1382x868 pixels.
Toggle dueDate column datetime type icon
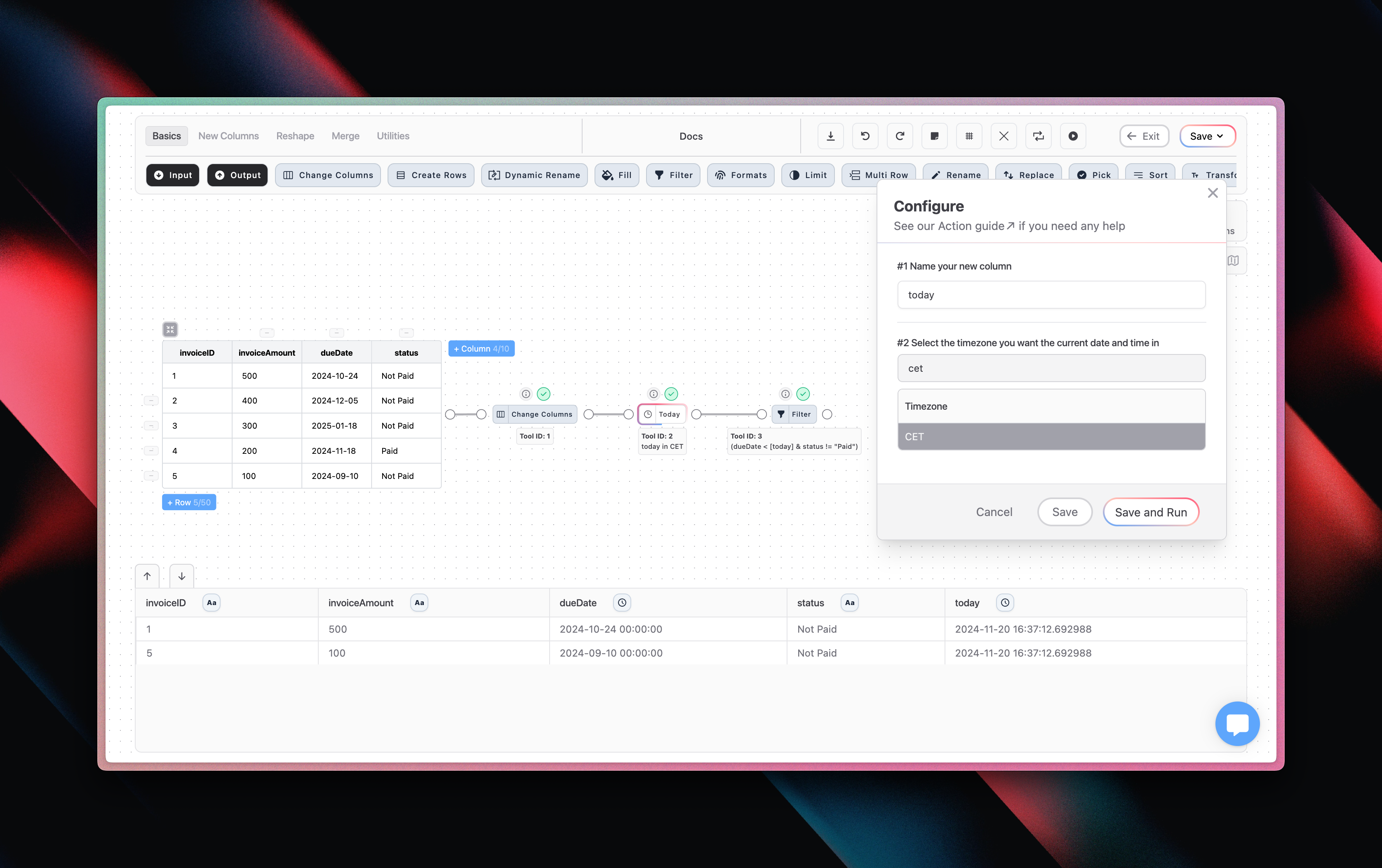coord(622,603)
